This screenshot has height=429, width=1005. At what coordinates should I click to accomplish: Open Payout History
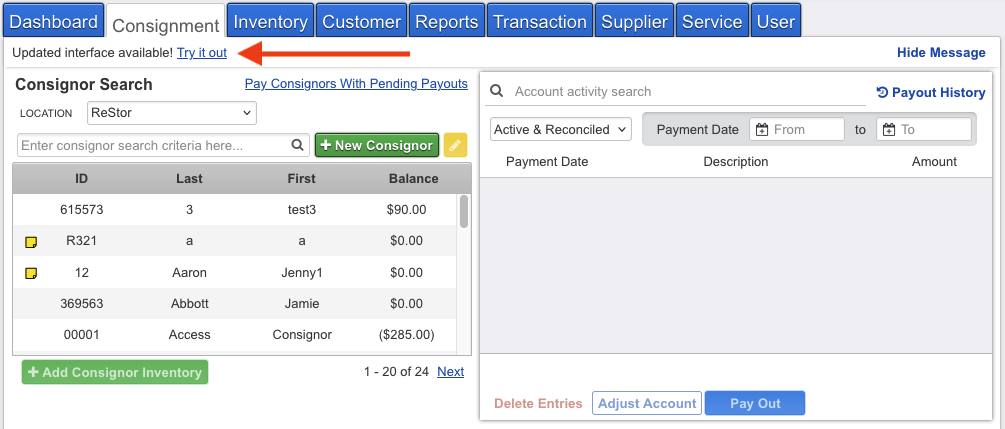tap(931, 92)
